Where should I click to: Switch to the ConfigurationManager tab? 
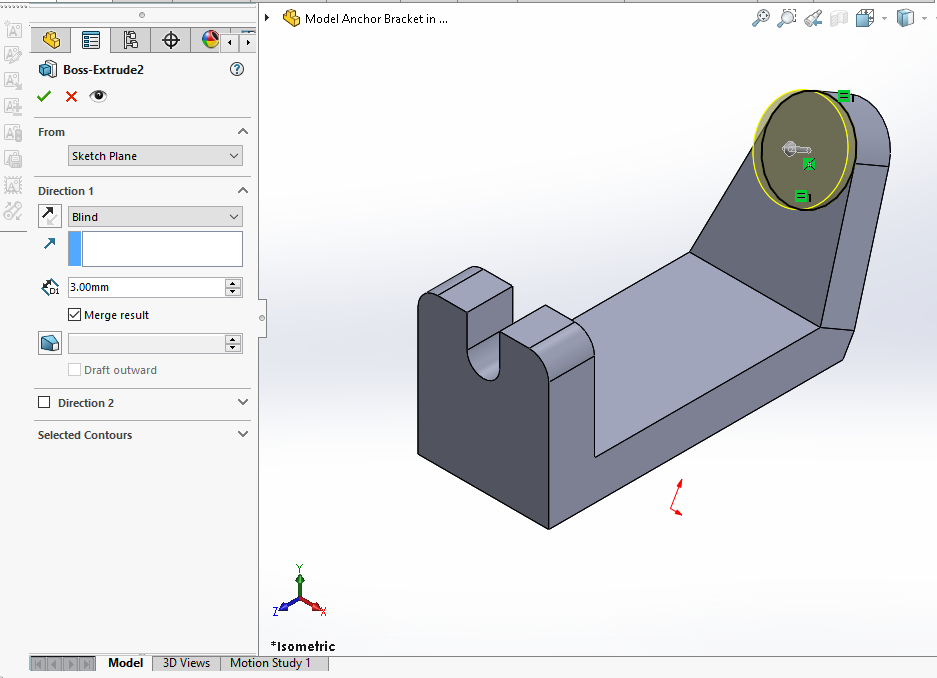[x=130, y=40]
